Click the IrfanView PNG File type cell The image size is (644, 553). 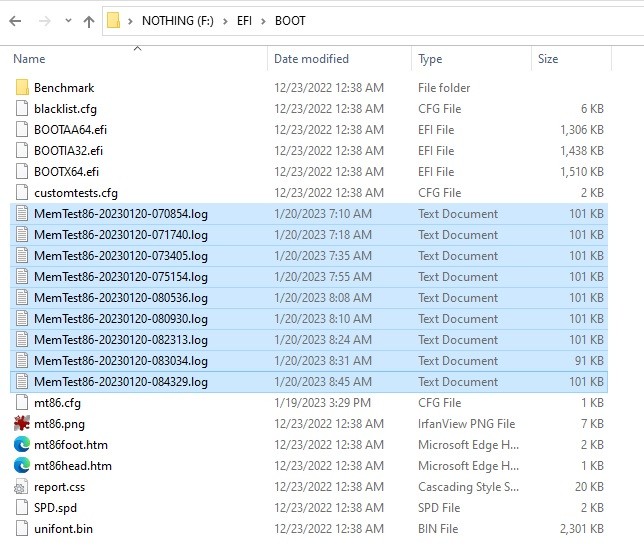point(467,424)
